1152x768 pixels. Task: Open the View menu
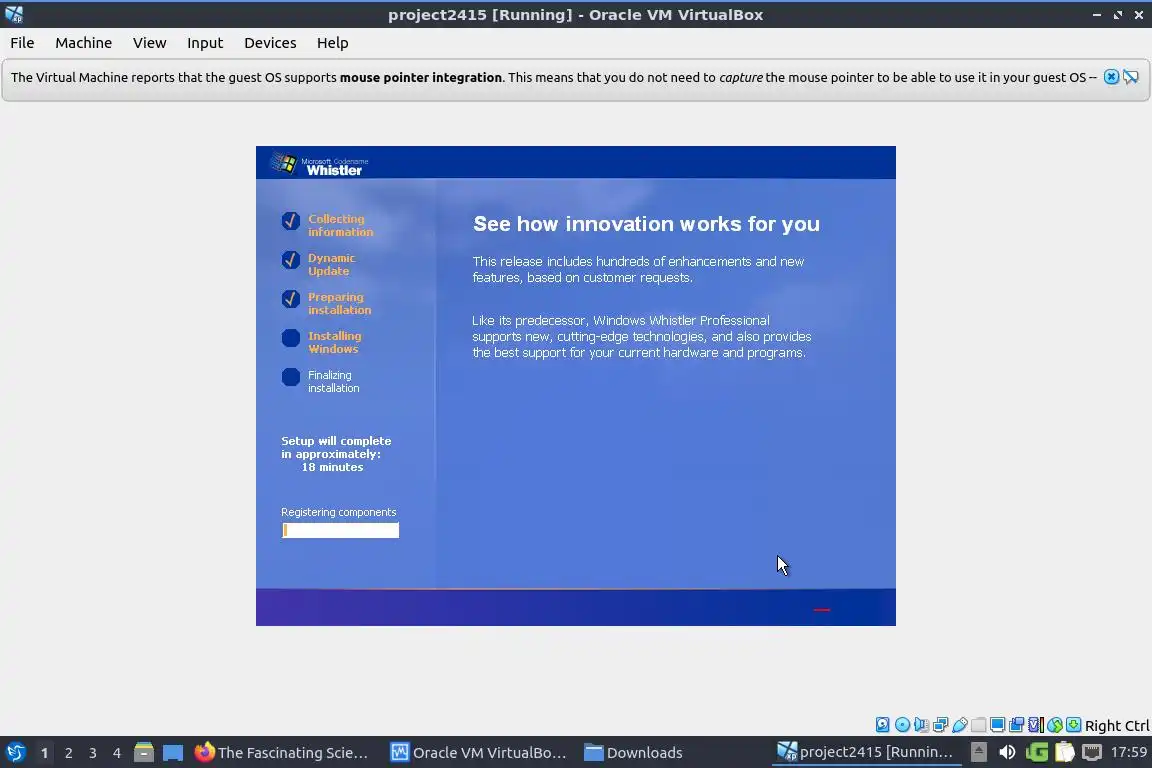point(149,43)
